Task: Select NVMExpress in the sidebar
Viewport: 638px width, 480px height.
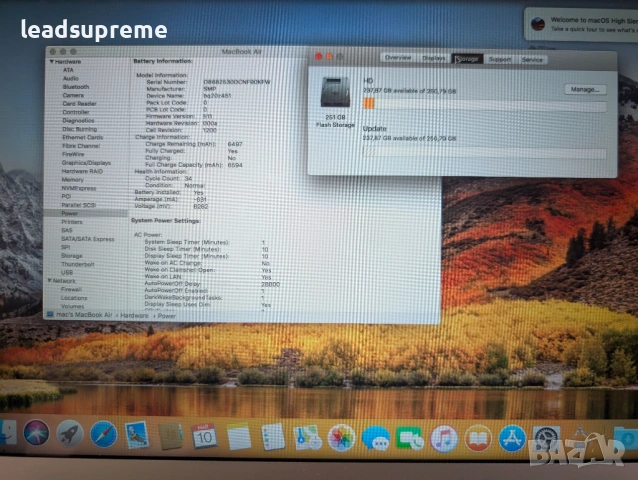Action: tap(79, 188)
